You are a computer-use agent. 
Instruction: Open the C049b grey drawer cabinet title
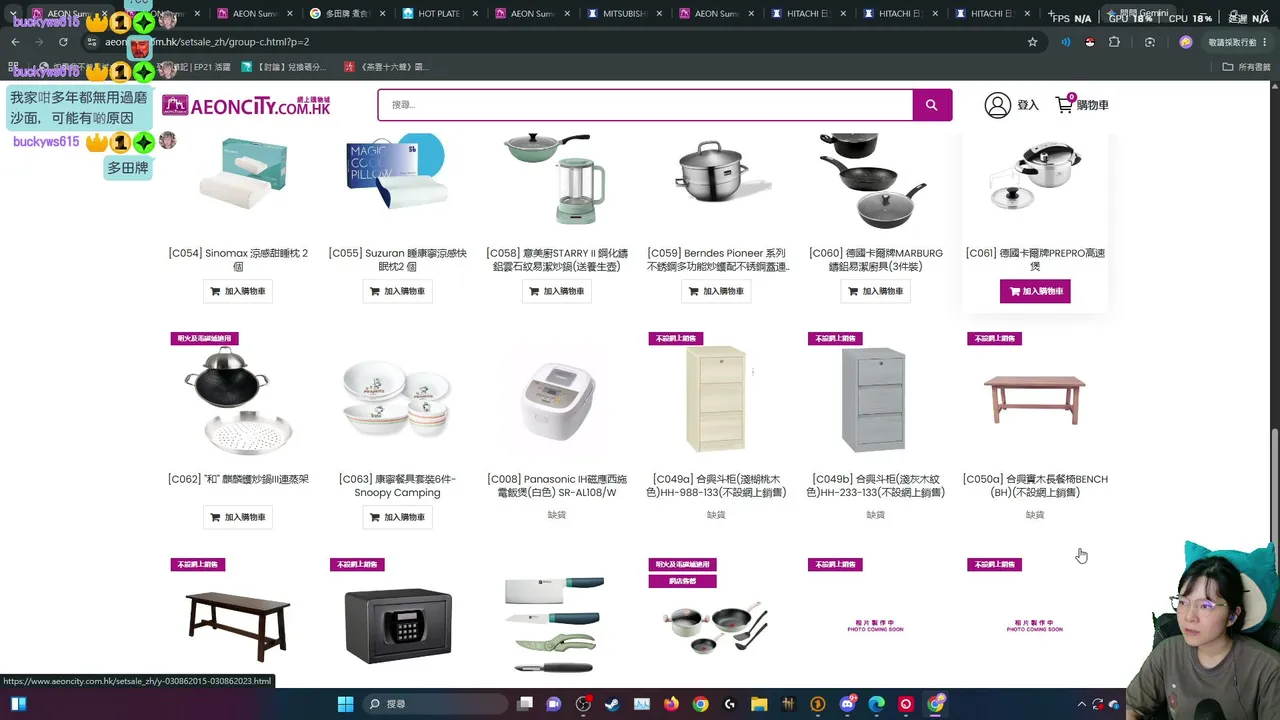click(x=876, y=486)
